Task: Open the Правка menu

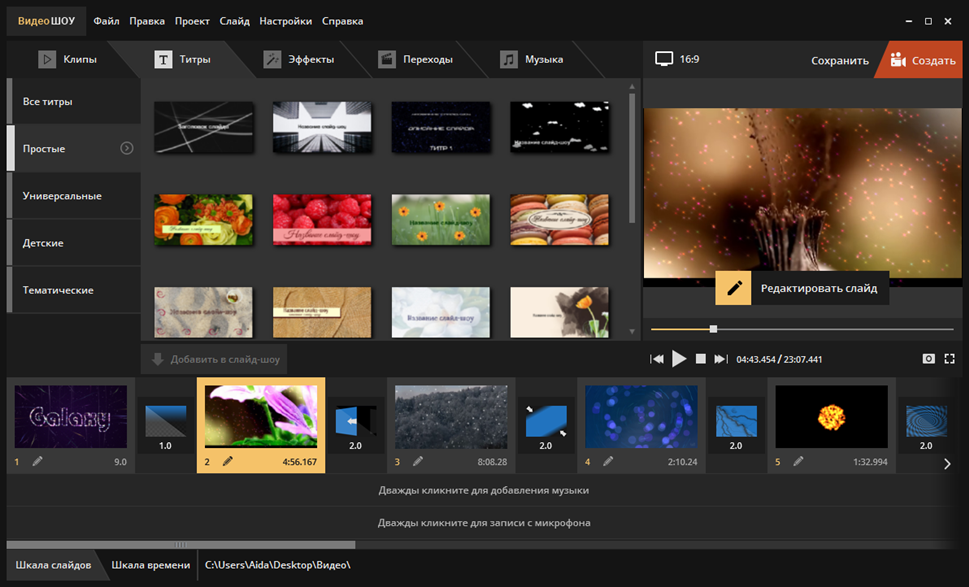Action: pos(147,21)
